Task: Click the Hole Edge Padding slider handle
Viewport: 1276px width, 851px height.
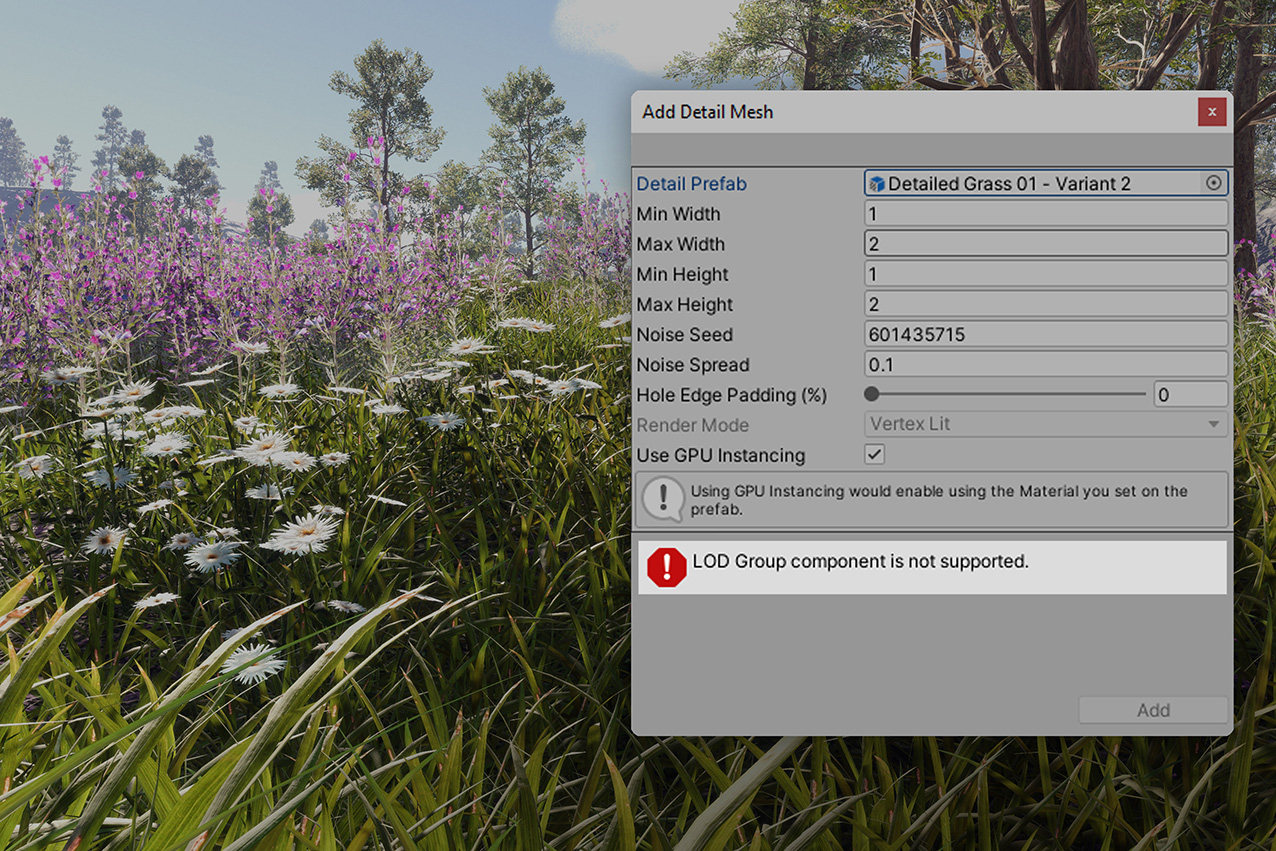Action: coord(872,394)
